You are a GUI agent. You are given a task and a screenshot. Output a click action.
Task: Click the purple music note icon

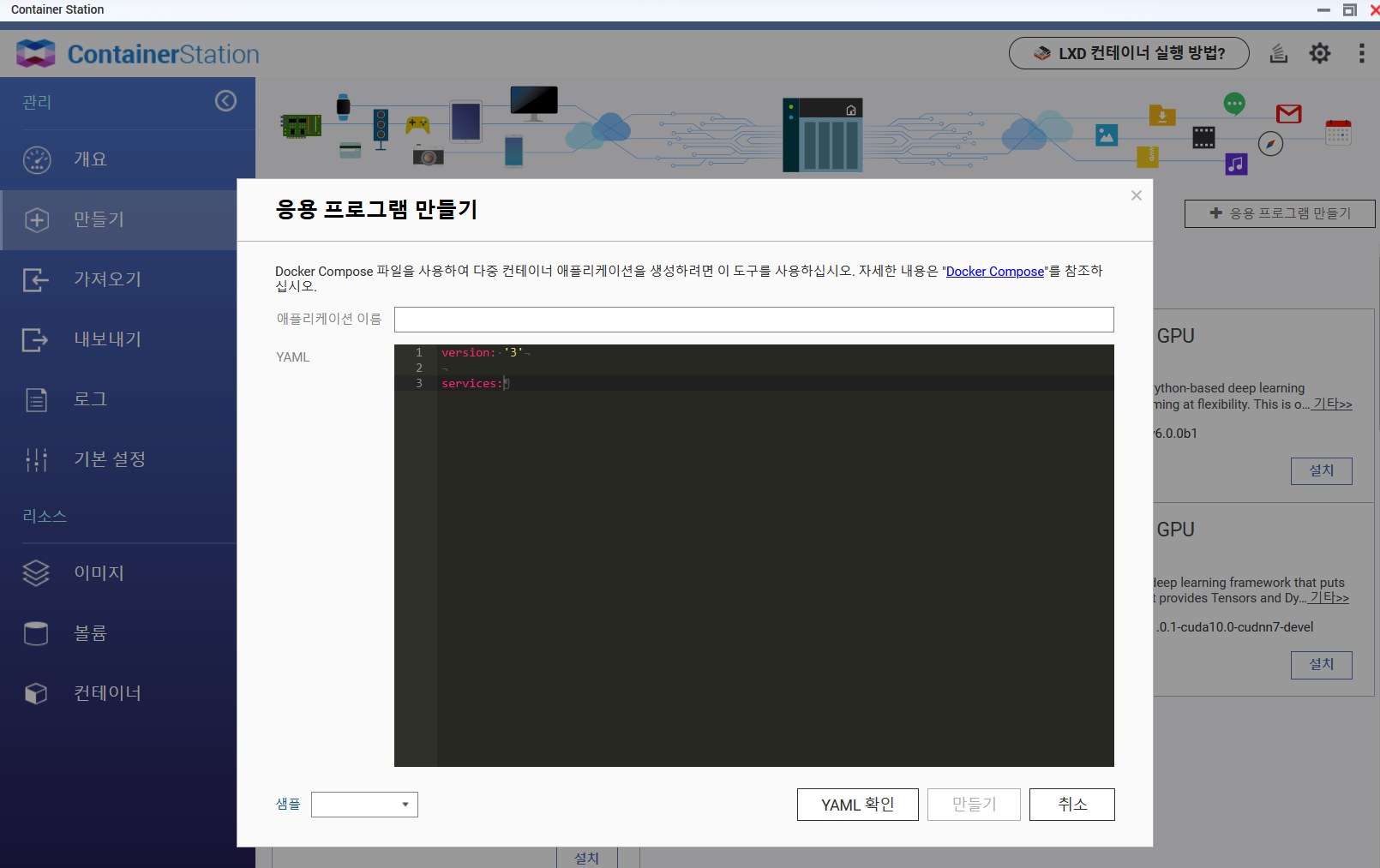pos(1236,164)
